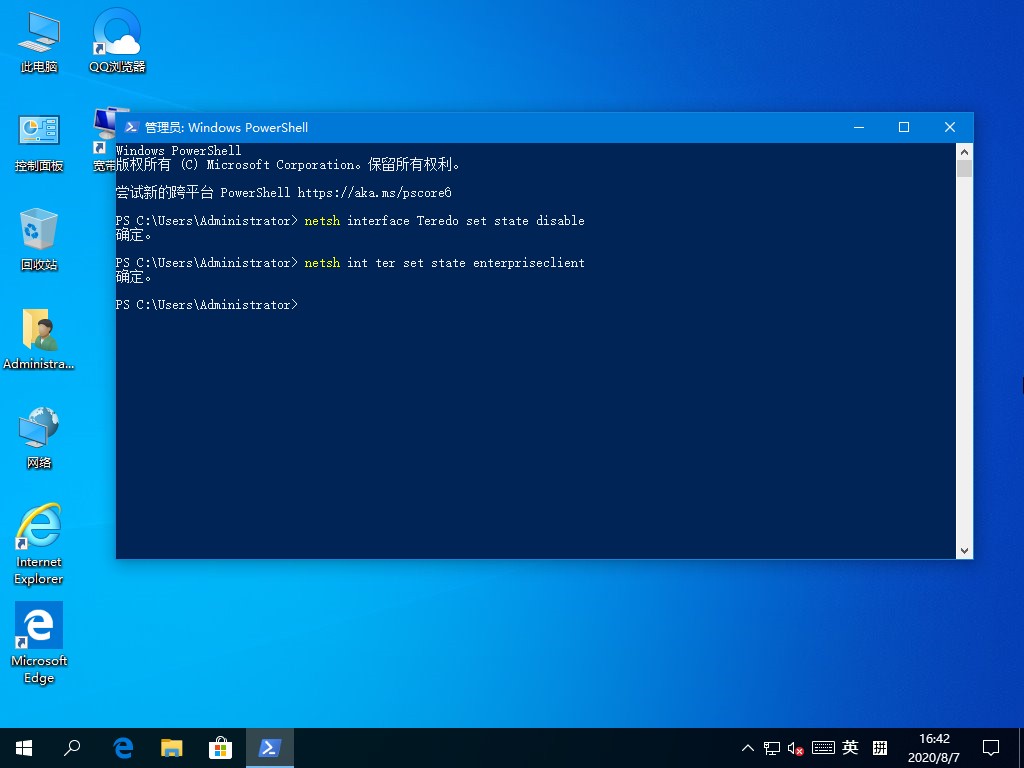
Task: Open the notification center
Action: [x=991, y=747]
